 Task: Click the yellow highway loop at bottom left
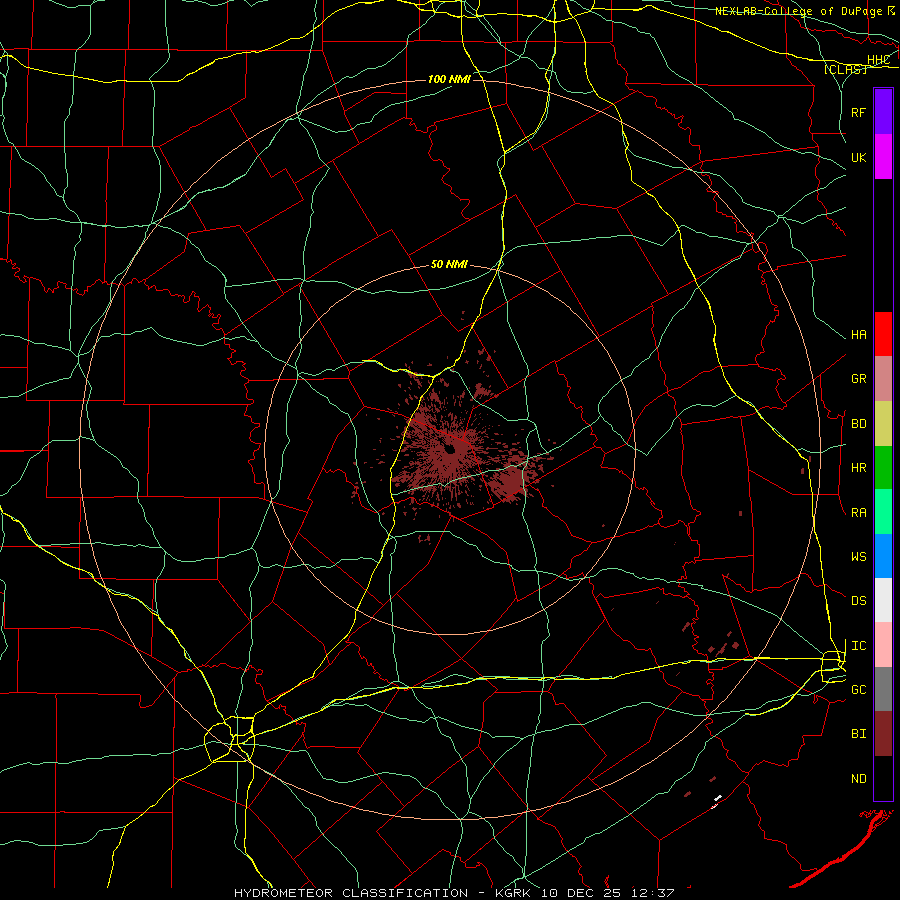(230, 739)
